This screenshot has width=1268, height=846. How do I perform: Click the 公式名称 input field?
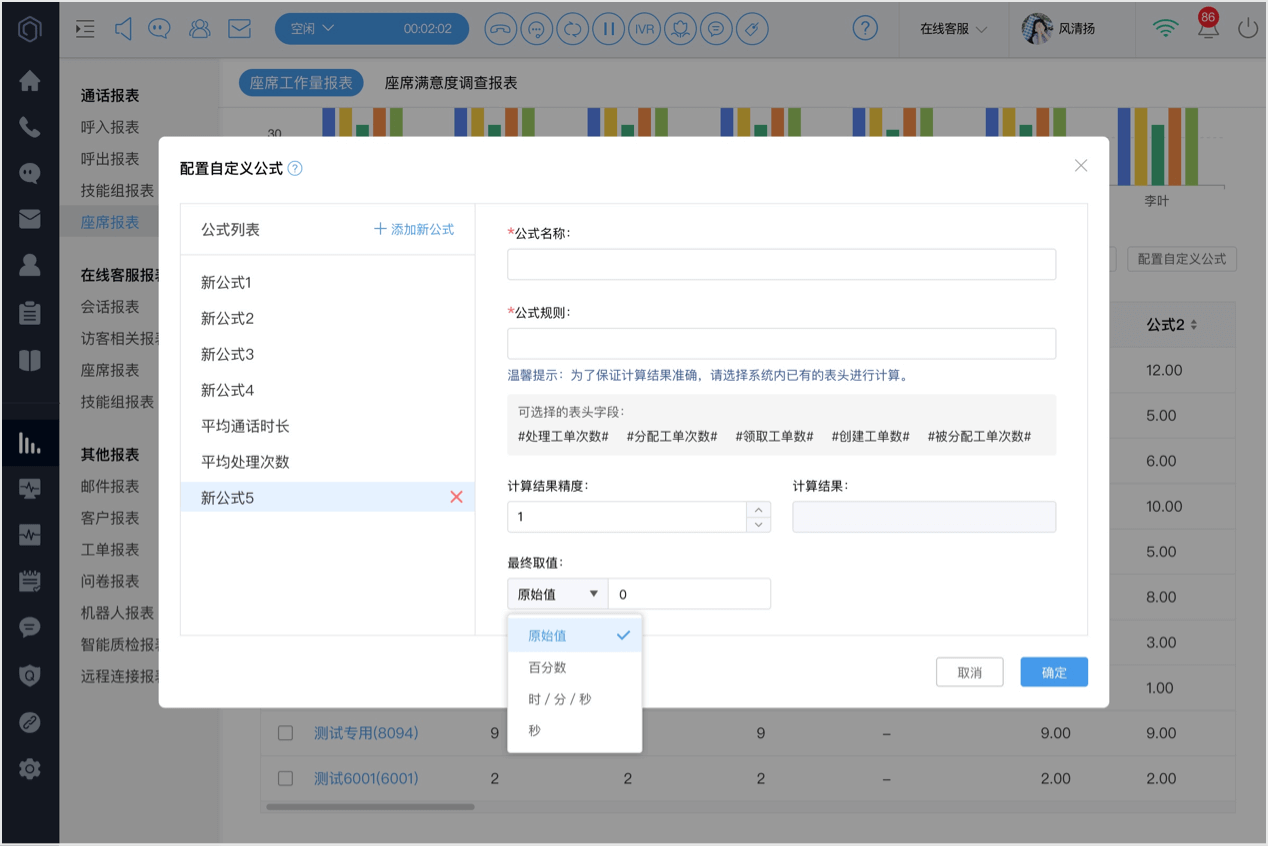(x=781, y=264)
